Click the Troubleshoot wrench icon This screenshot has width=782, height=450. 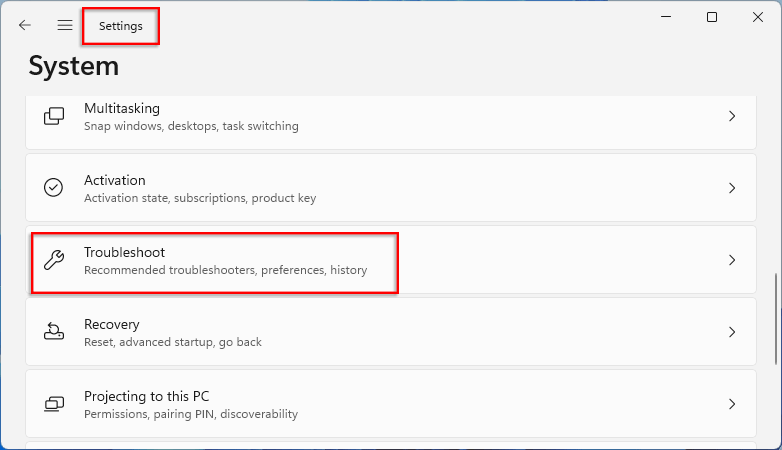pos(54,260)
